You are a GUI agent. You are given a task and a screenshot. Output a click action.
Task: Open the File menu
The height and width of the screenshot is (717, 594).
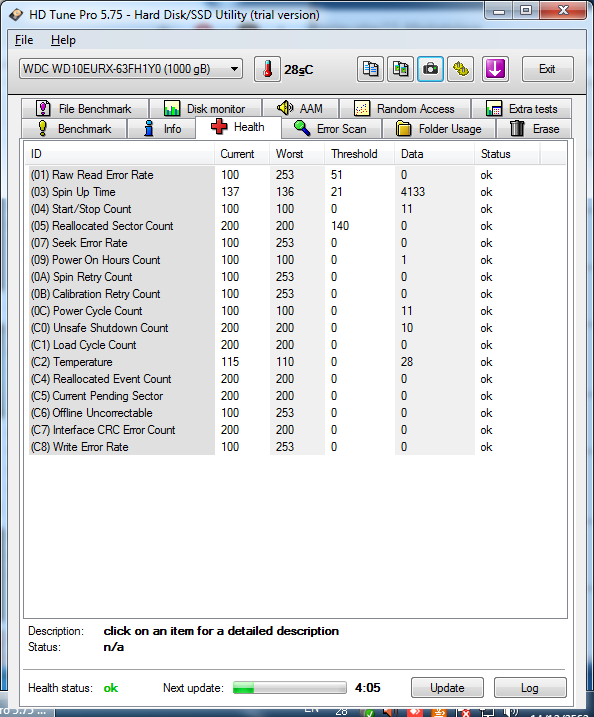click(x=24, y=40)
